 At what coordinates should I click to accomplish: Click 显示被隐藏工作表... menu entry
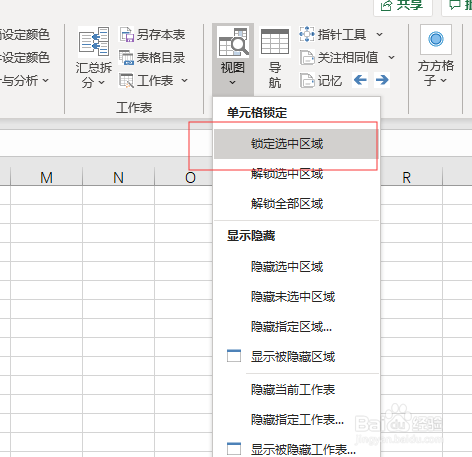296,450
